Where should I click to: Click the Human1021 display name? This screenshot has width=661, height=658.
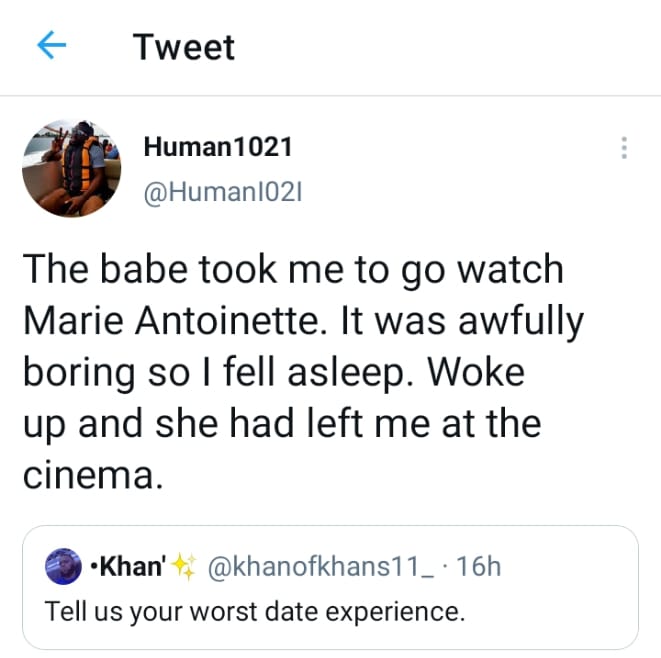(218, 147)
